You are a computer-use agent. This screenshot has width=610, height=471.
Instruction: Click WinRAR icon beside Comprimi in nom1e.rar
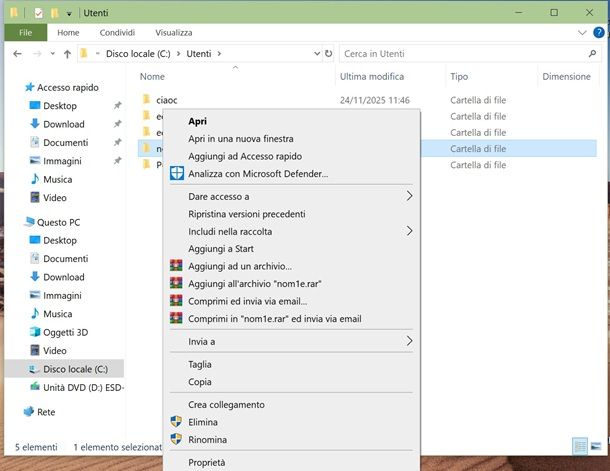click(176, 318)
